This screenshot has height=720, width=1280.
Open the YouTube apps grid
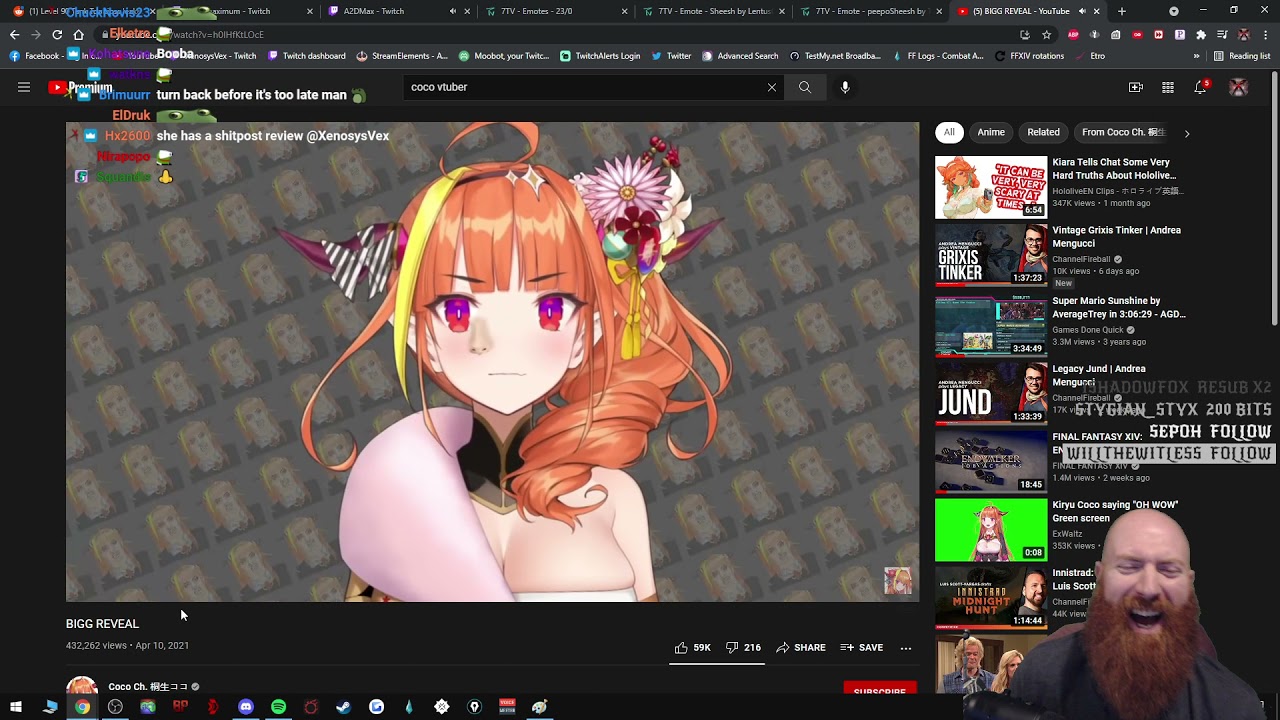point(1168,88)
